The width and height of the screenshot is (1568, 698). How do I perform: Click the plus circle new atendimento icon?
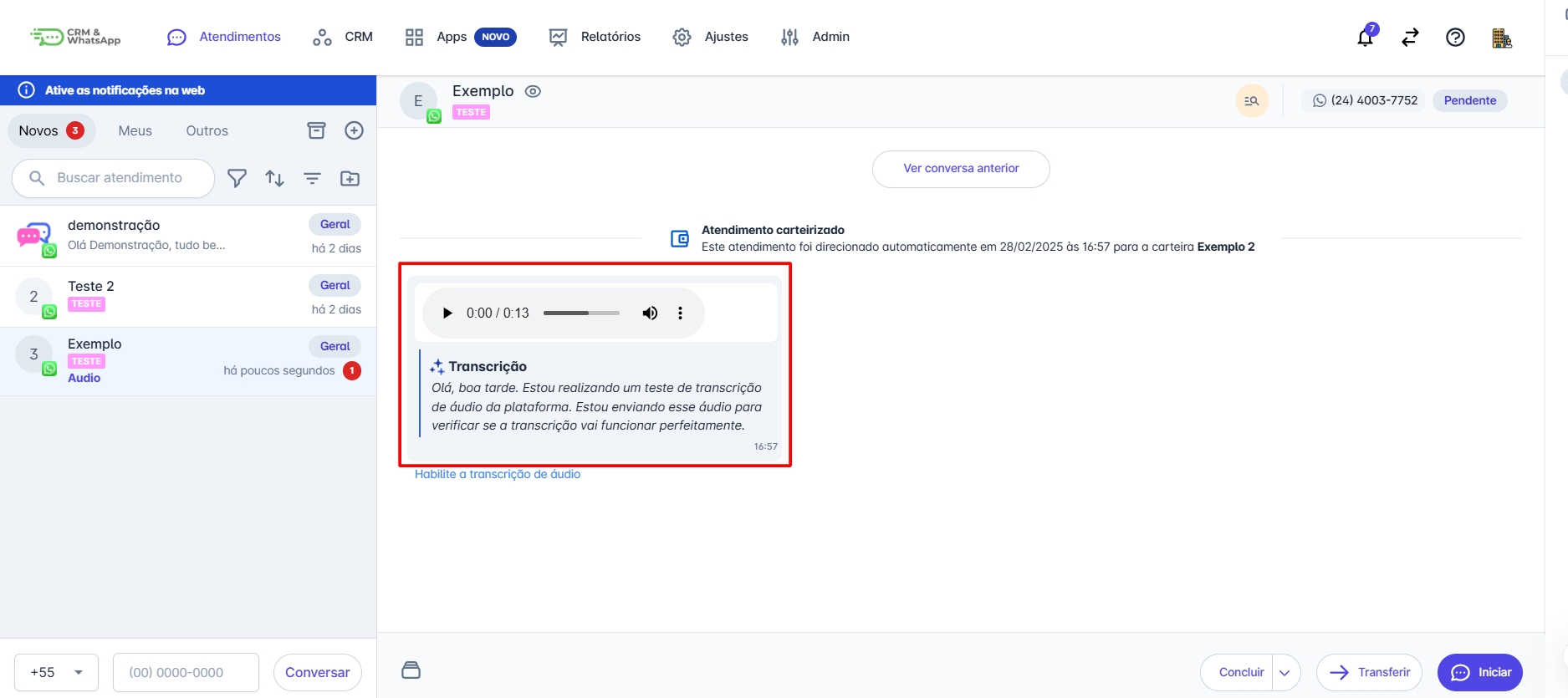point(355,130)
